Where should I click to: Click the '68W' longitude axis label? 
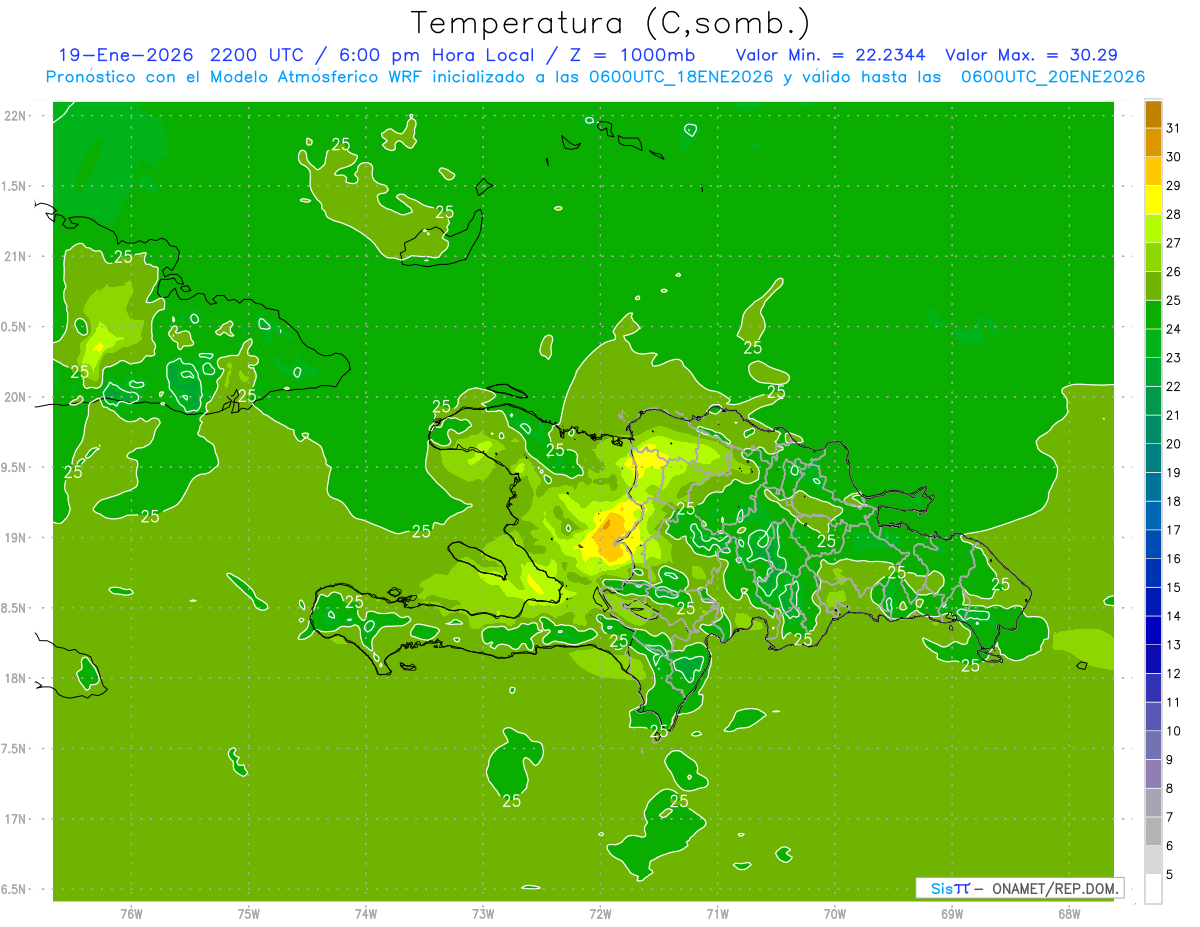point(1068,913)
